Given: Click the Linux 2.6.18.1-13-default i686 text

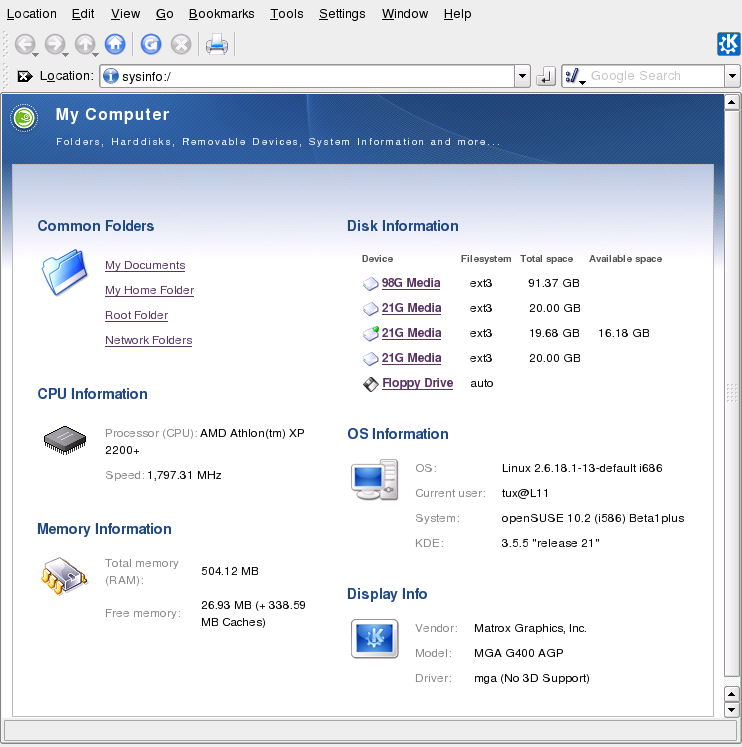Looking at the screenshot, I should coord(582,468).
